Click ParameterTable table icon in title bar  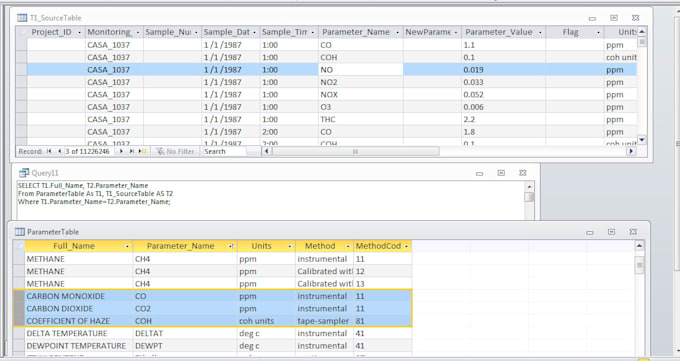[20, 232]
